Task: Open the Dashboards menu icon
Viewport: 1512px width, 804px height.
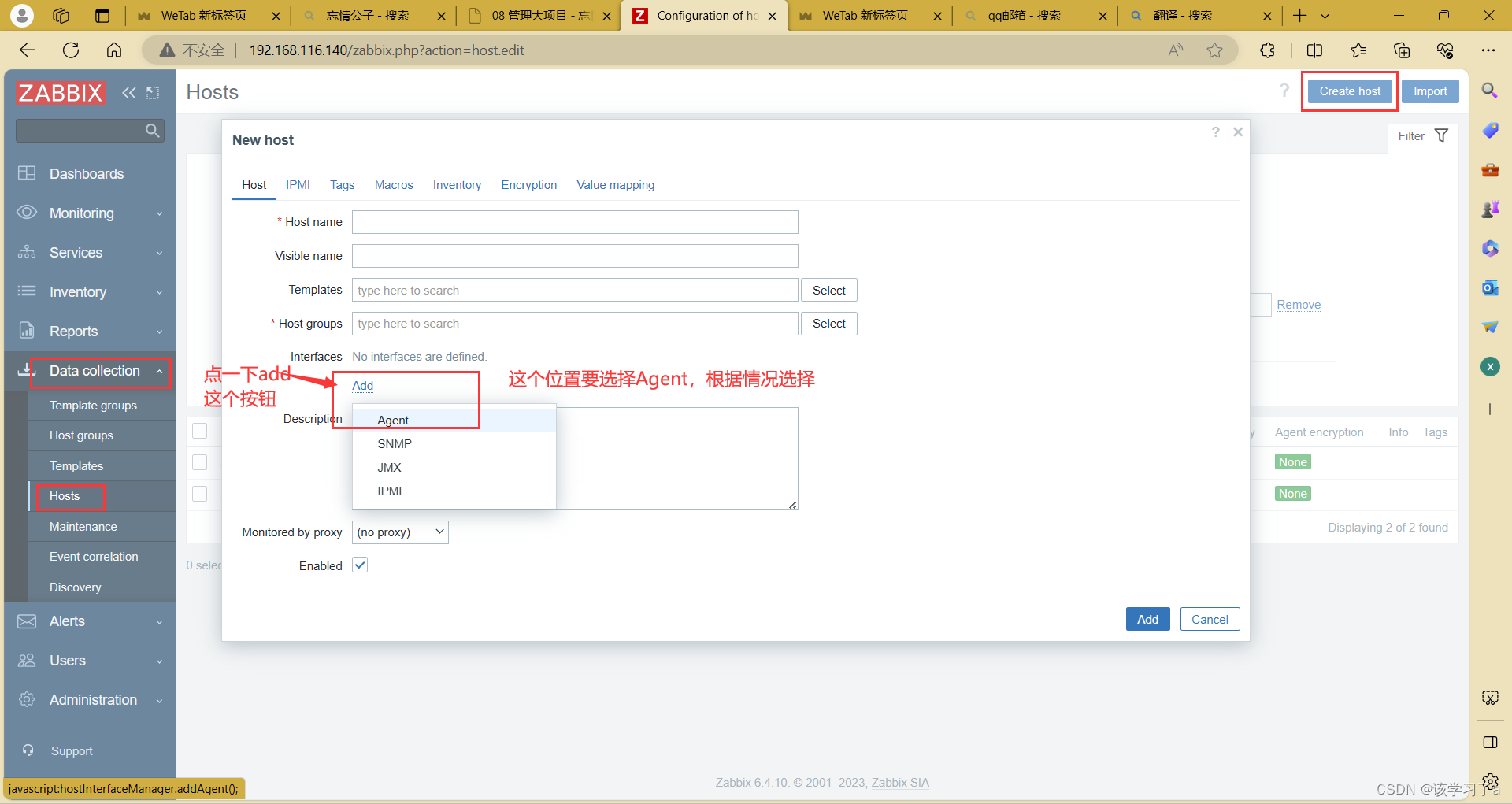Action: coord(27,173)
